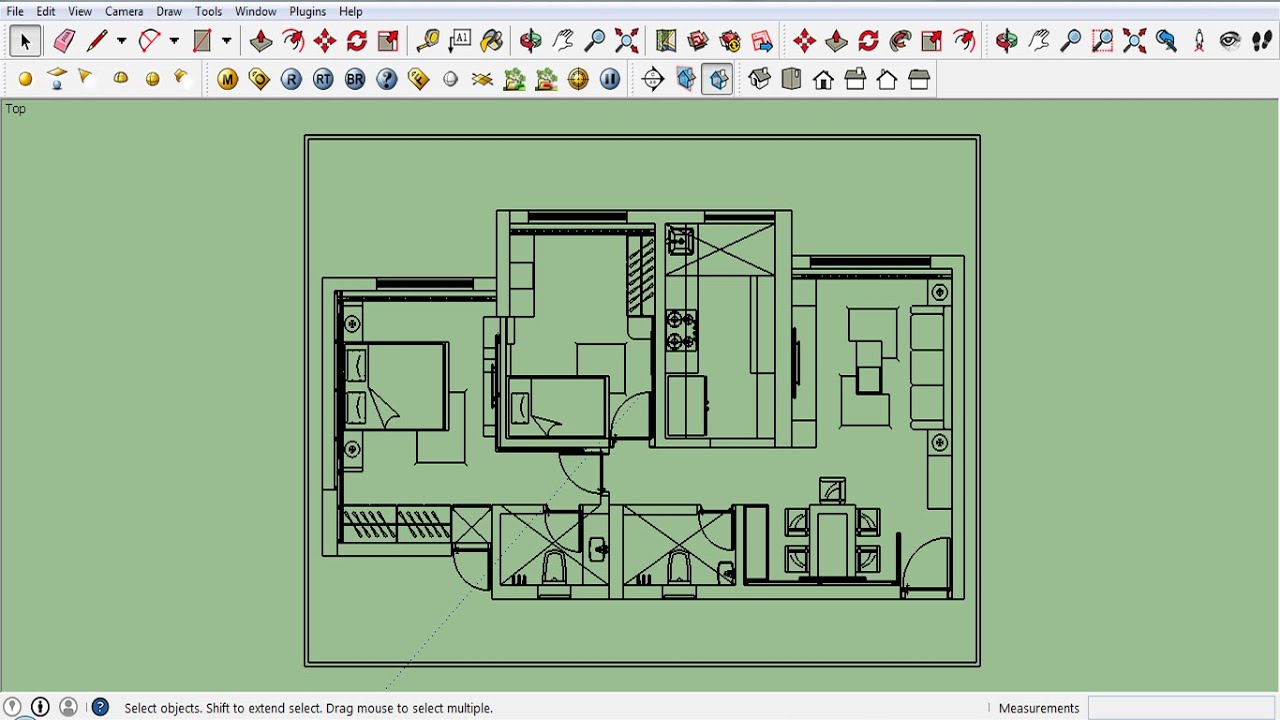
Task: Switch to Iso view
Action: [x=759, y=80]
